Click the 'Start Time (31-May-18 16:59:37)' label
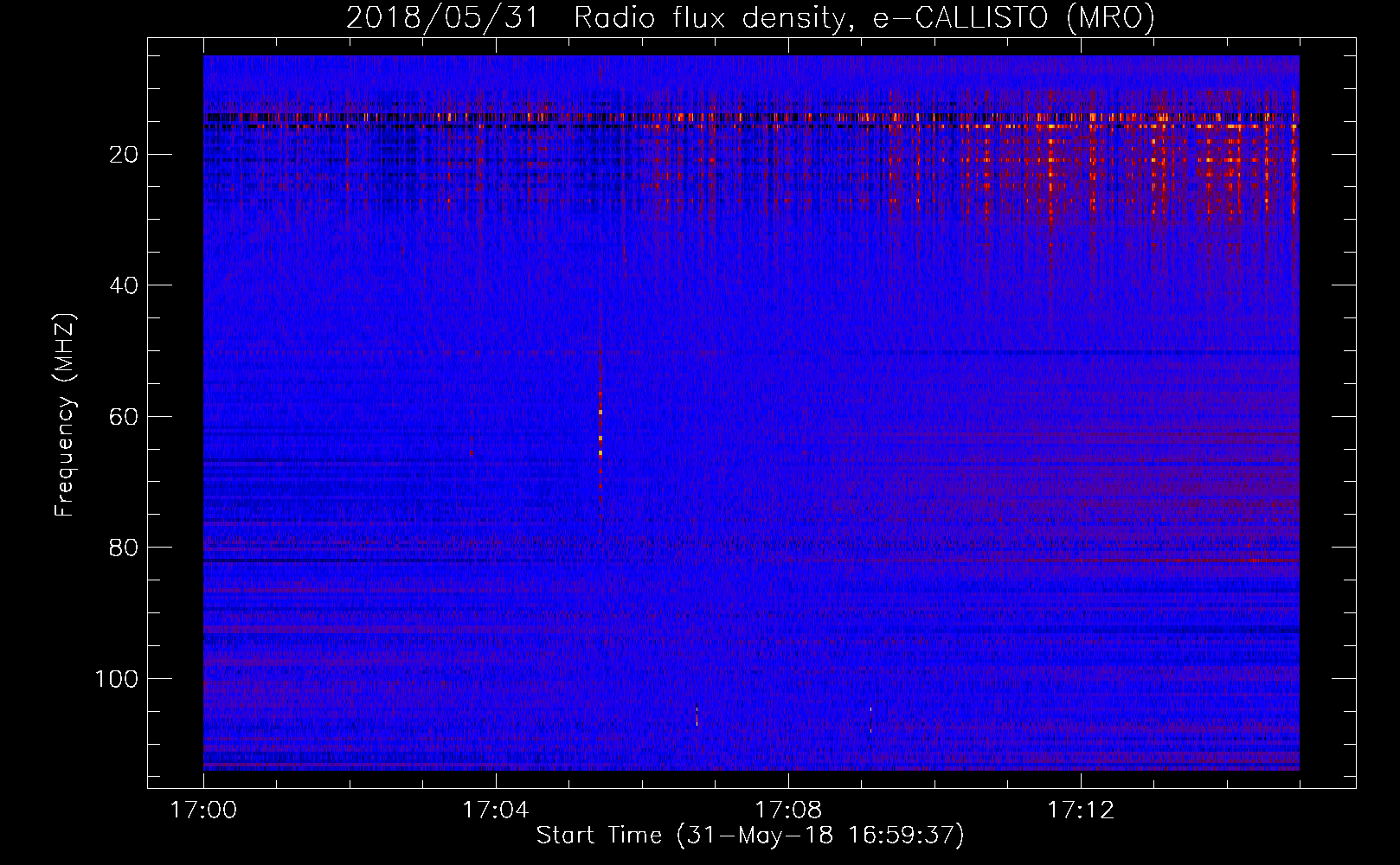 coord(749,835)
